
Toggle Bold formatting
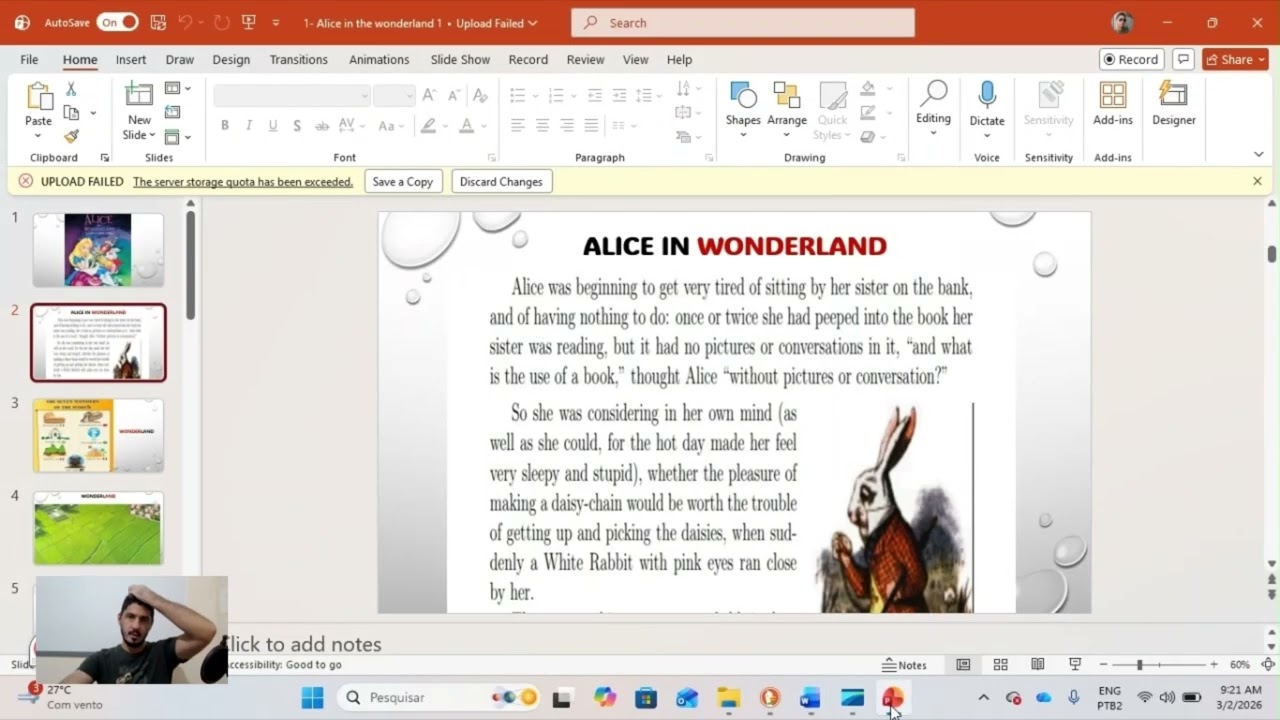pyautogui.click(x=225, y=126)
